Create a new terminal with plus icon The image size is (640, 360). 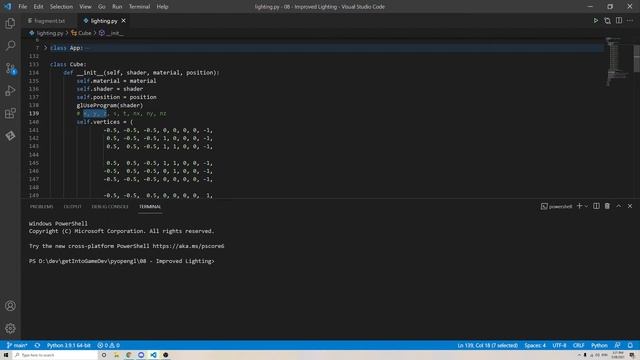[x=579, y=206]
